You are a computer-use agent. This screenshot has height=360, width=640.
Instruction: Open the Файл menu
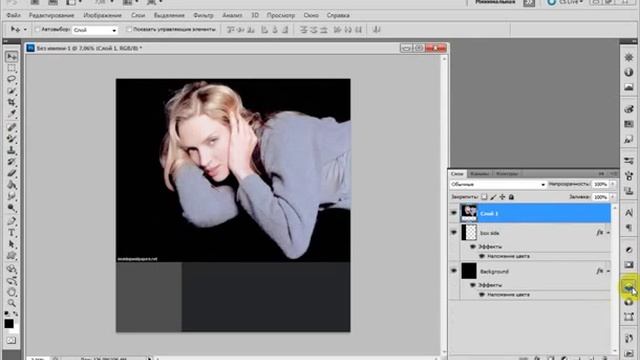pos(13,15)
